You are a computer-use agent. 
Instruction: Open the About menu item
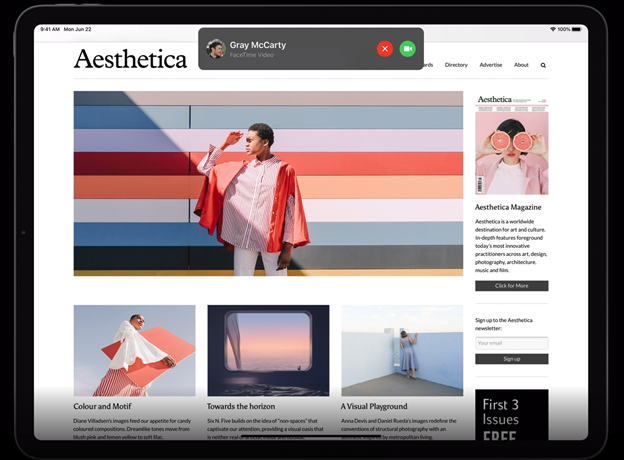click(x=521, y=65)
